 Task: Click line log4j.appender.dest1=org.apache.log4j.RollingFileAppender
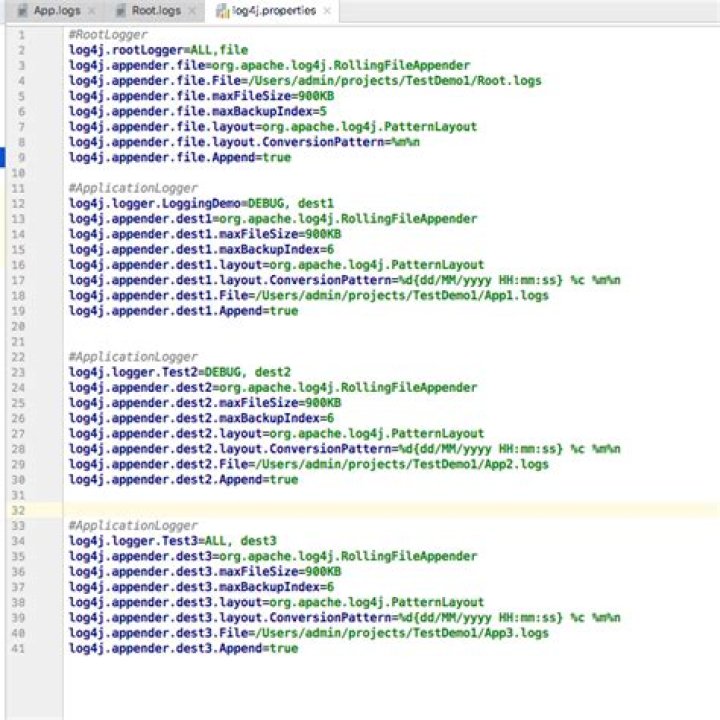tap(273, 219)
